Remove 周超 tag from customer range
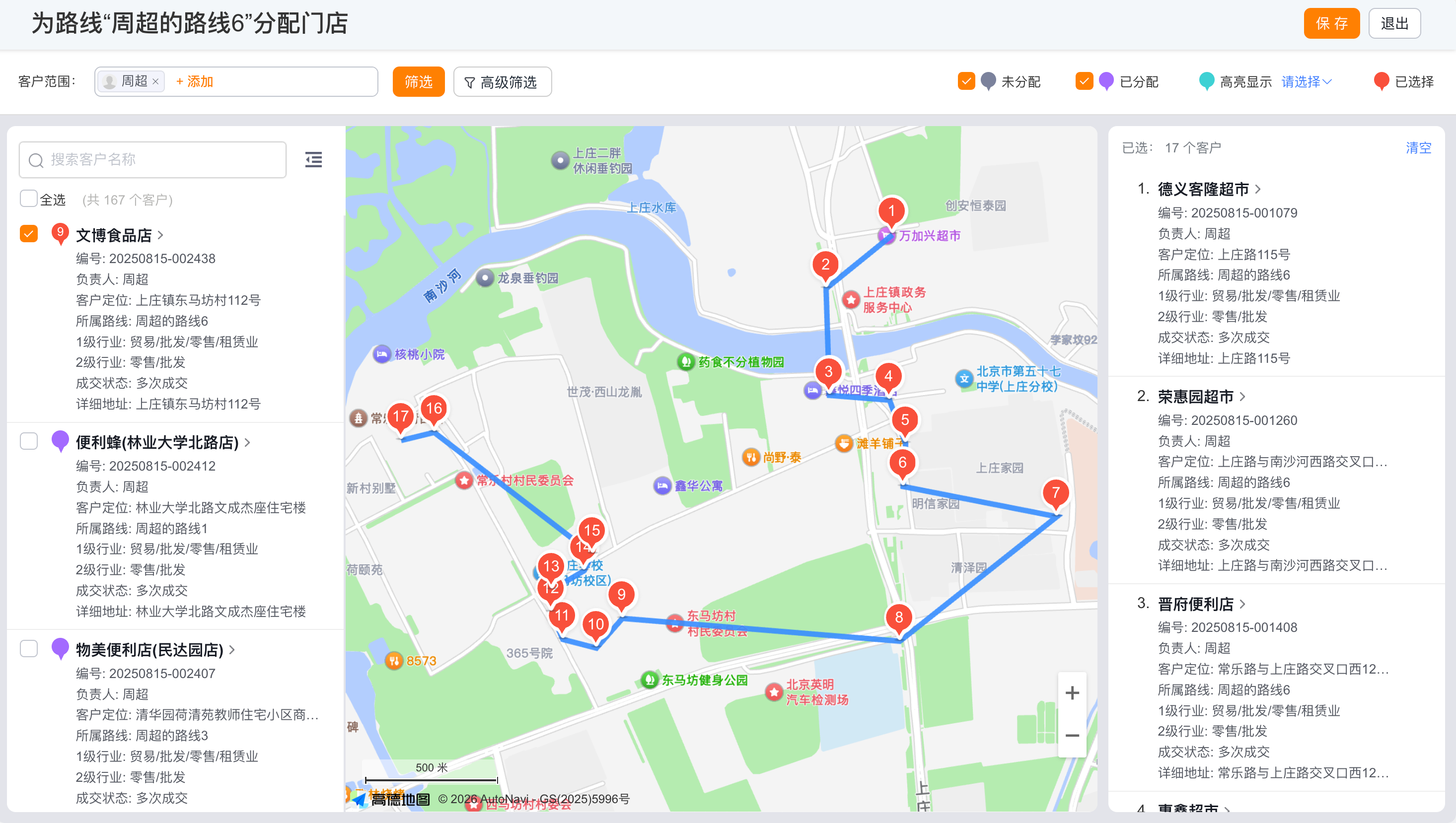The height and width of the screenshot is (823, 1456). click(155, 82)
